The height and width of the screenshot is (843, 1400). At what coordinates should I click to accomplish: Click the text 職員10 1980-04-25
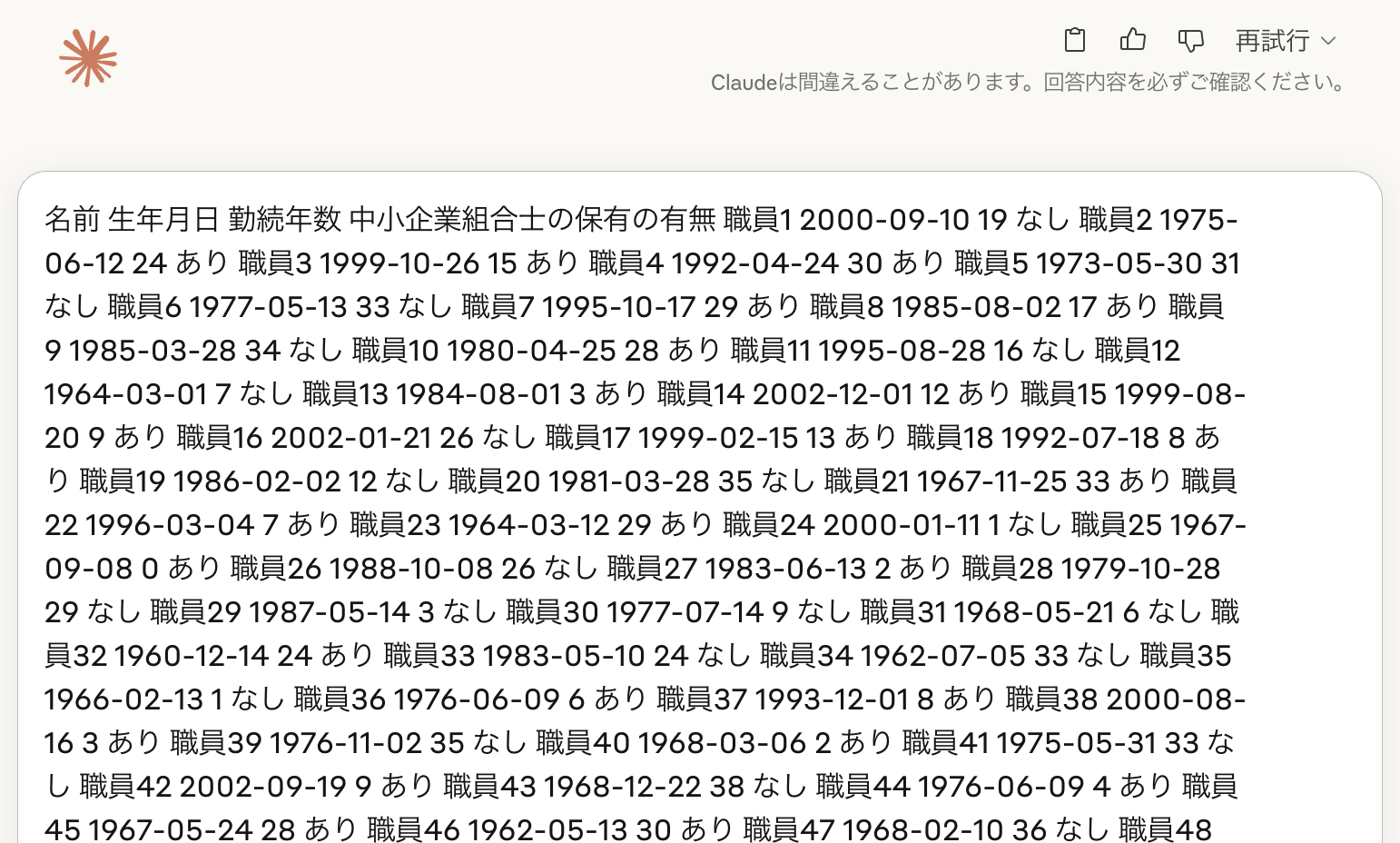pyautogui.click(x=484, y=350)
